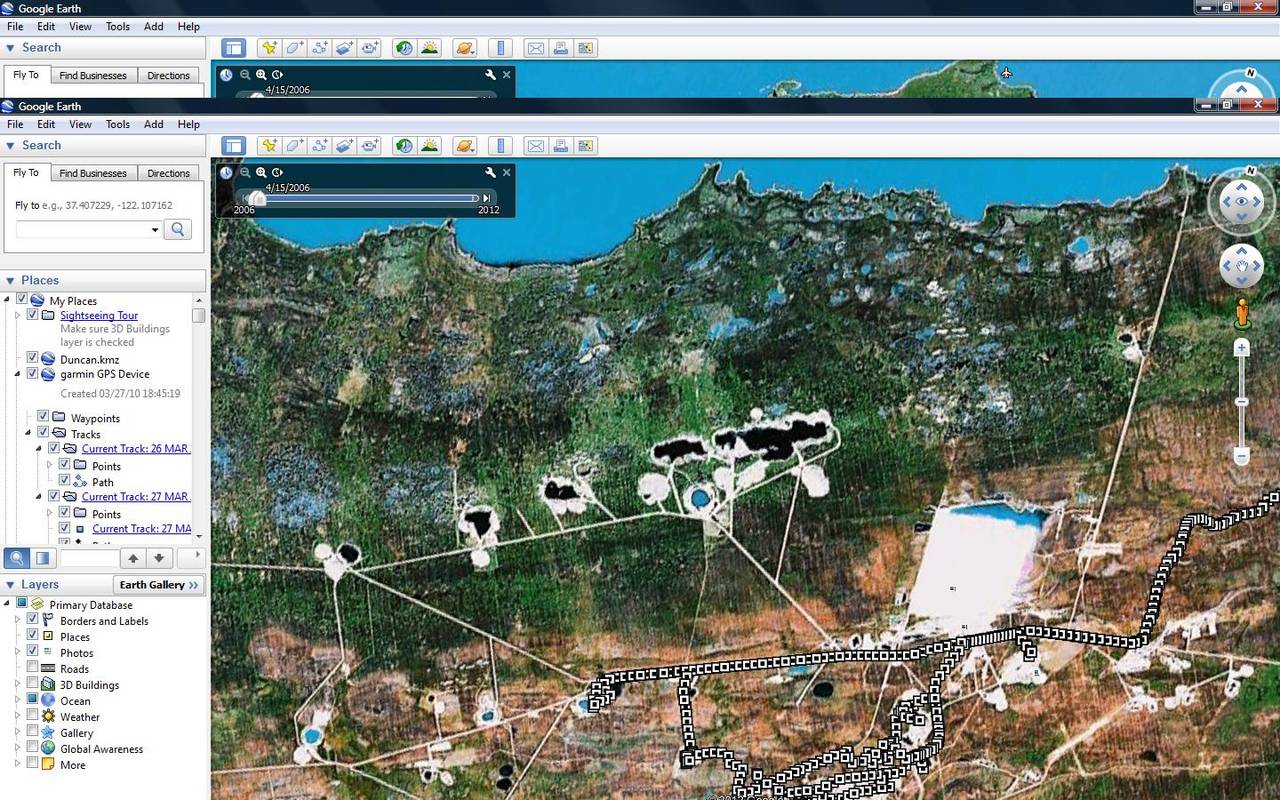Disable the Borders and Labels checkbox
The width and height of the screenshot is (1280, 800).
click(32, 620)
